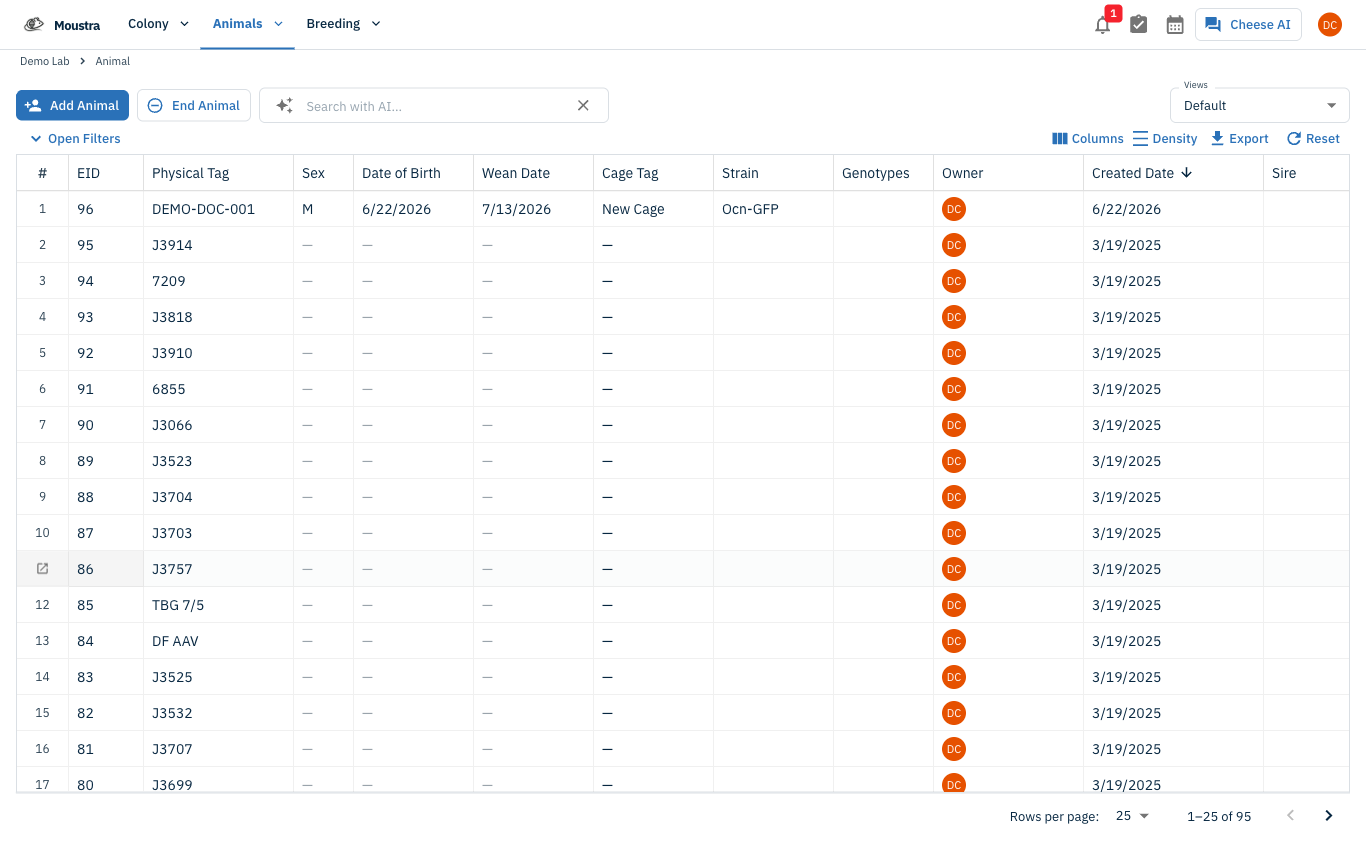Screen dimensions: 1366x854
Task: Change table Density
Action: pyautogui.click(x=1165, y=139)
